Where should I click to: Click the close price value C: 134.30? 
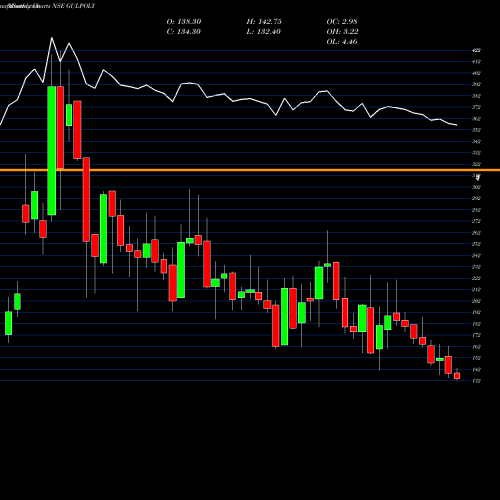(184, 32)
